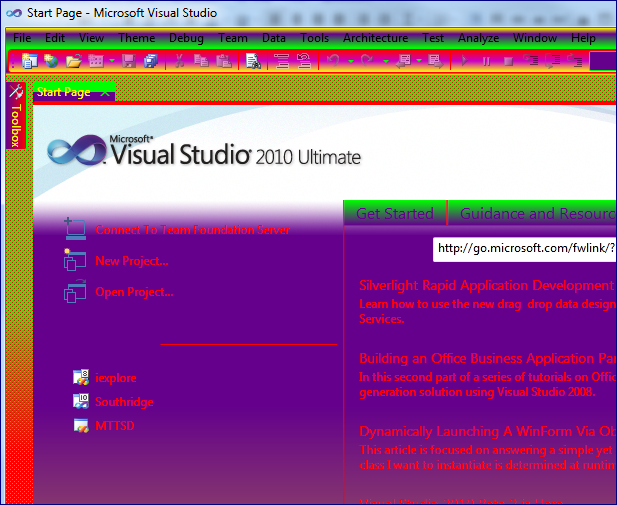Open the Redo history dropdown arrow
The image size is (617, 505).
[x=386, y=61]
